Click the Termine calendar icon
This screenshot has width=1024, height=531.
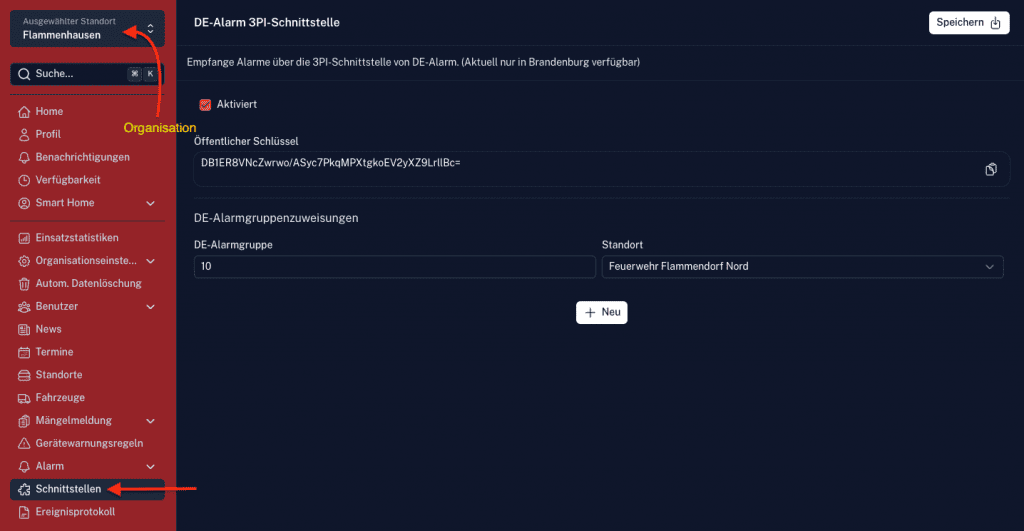[25, 352]
